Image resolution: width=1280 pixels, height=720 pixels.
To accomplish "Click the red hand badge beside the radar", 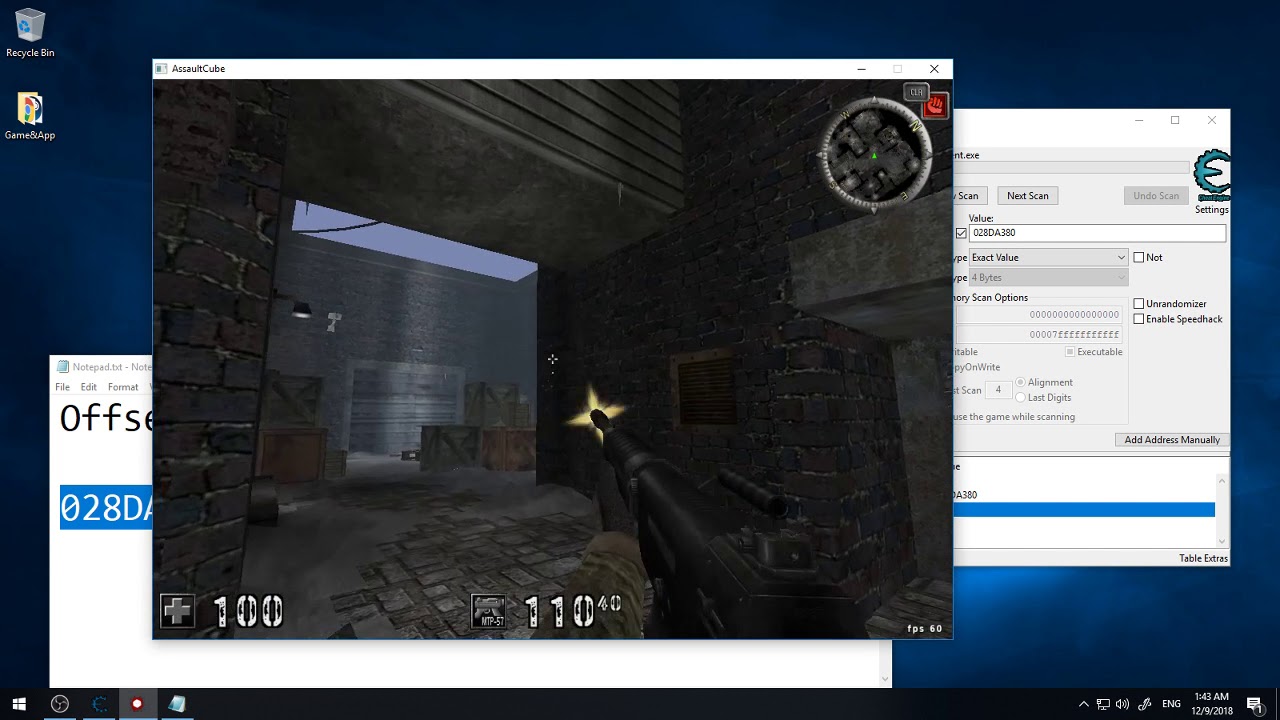I will [936, 105].
